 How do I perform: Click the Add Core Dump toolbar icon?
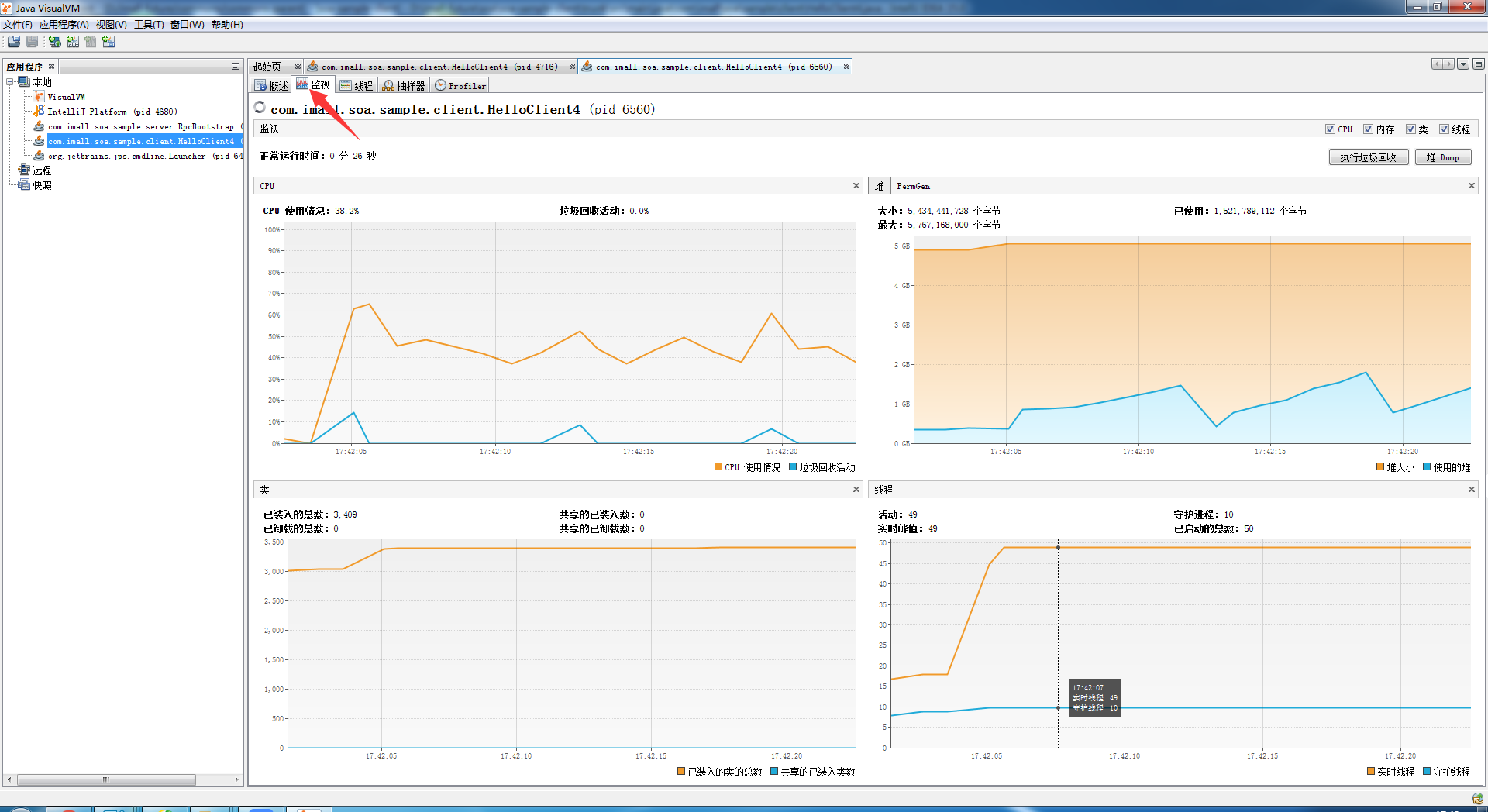(91, 41)
